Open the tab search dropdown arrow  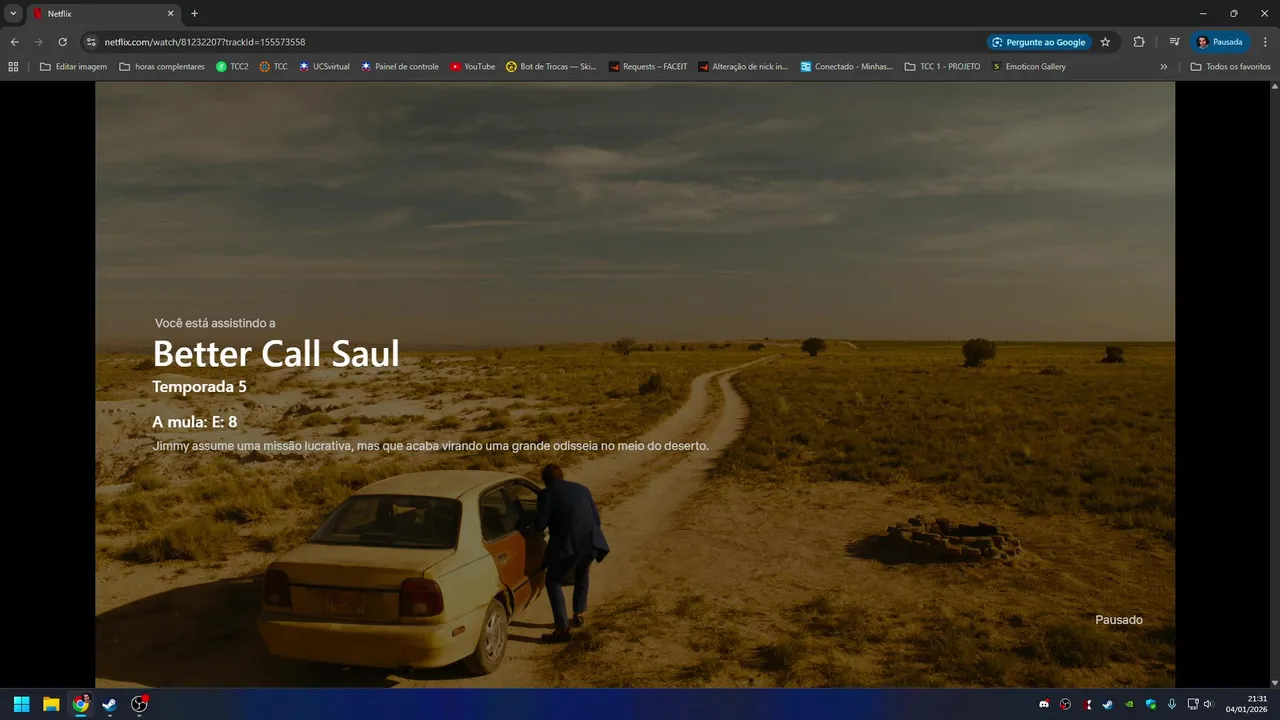(x=13, y=13)
